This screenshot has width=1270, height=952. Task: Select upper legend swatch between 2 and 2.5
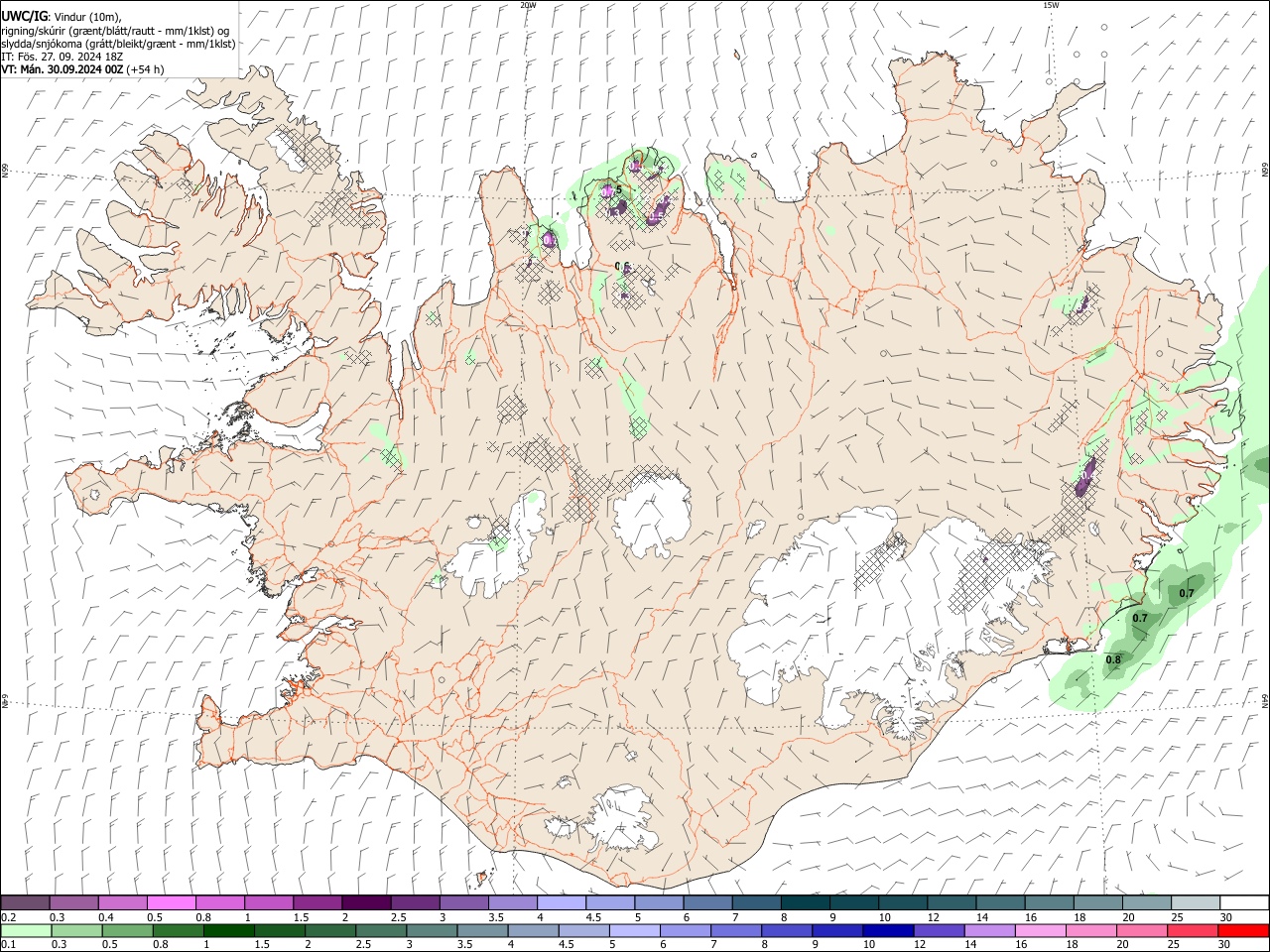(x=367, y=903)
